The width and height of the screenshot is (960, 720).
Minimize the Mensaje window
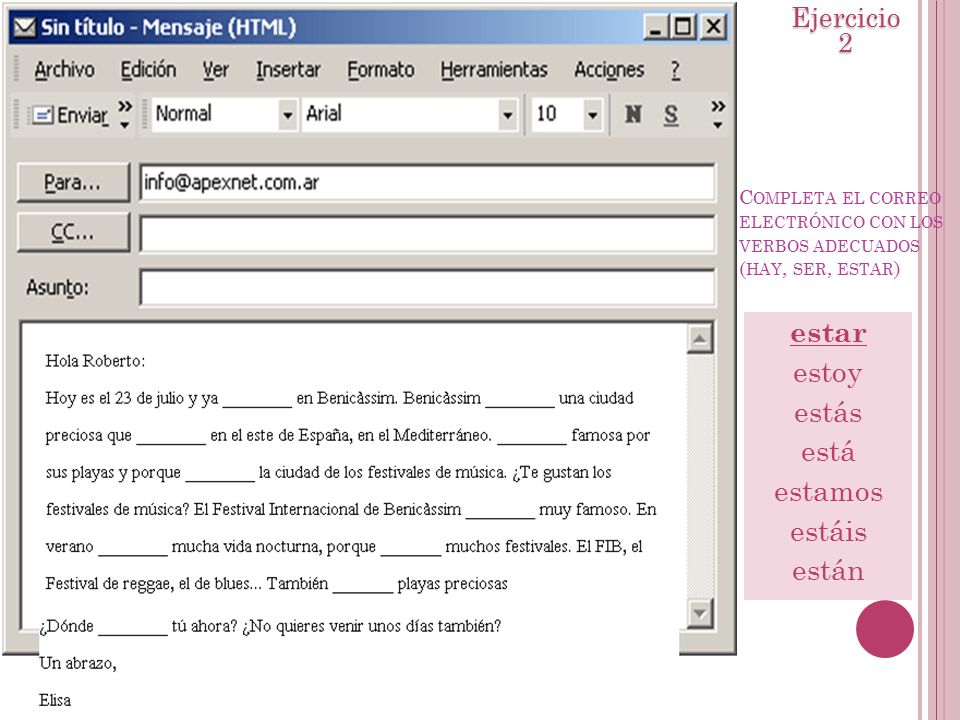pos(655,27)
